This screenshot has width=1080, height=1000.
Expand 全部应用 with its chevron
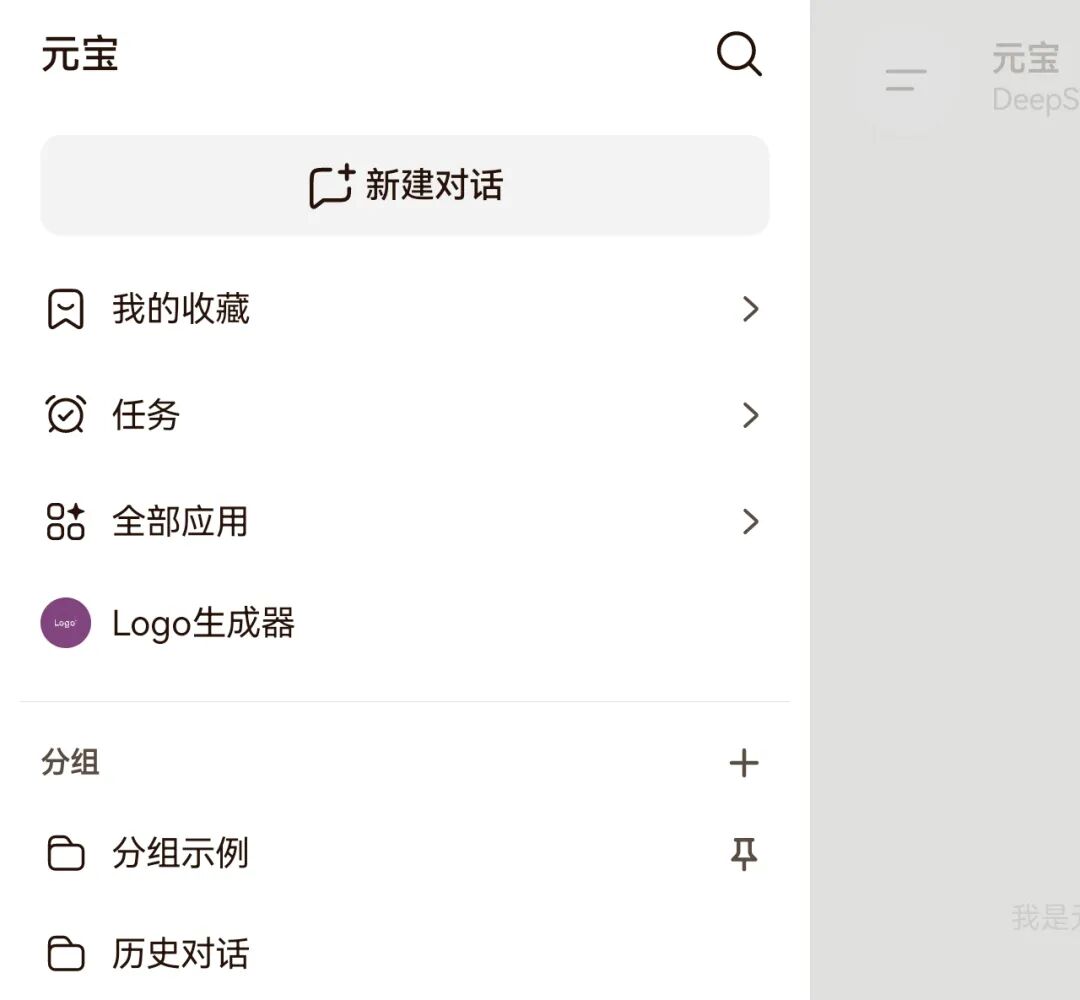click(x=751, y=521)
